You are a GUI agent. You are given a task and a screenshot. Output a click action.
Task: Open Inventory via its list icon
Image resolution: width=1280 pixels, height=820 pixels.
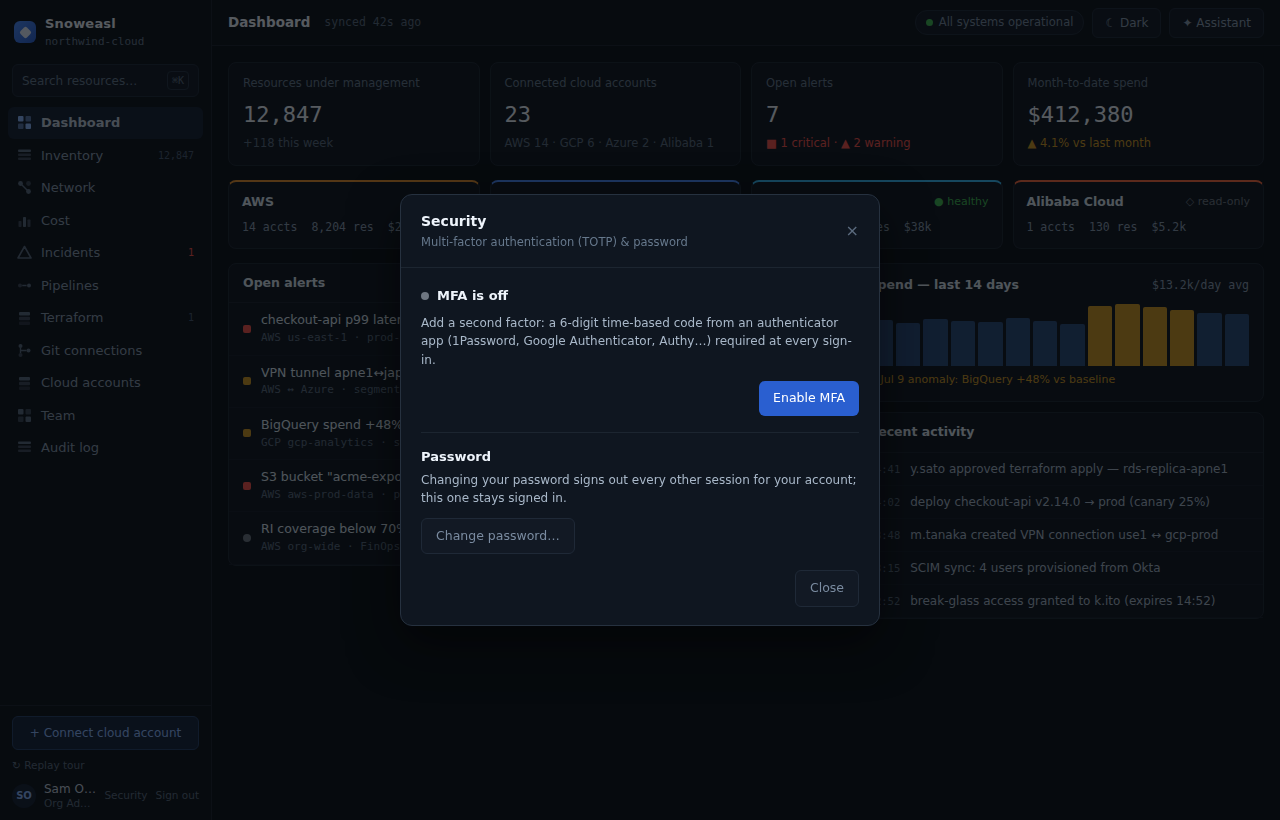[24, 155]
